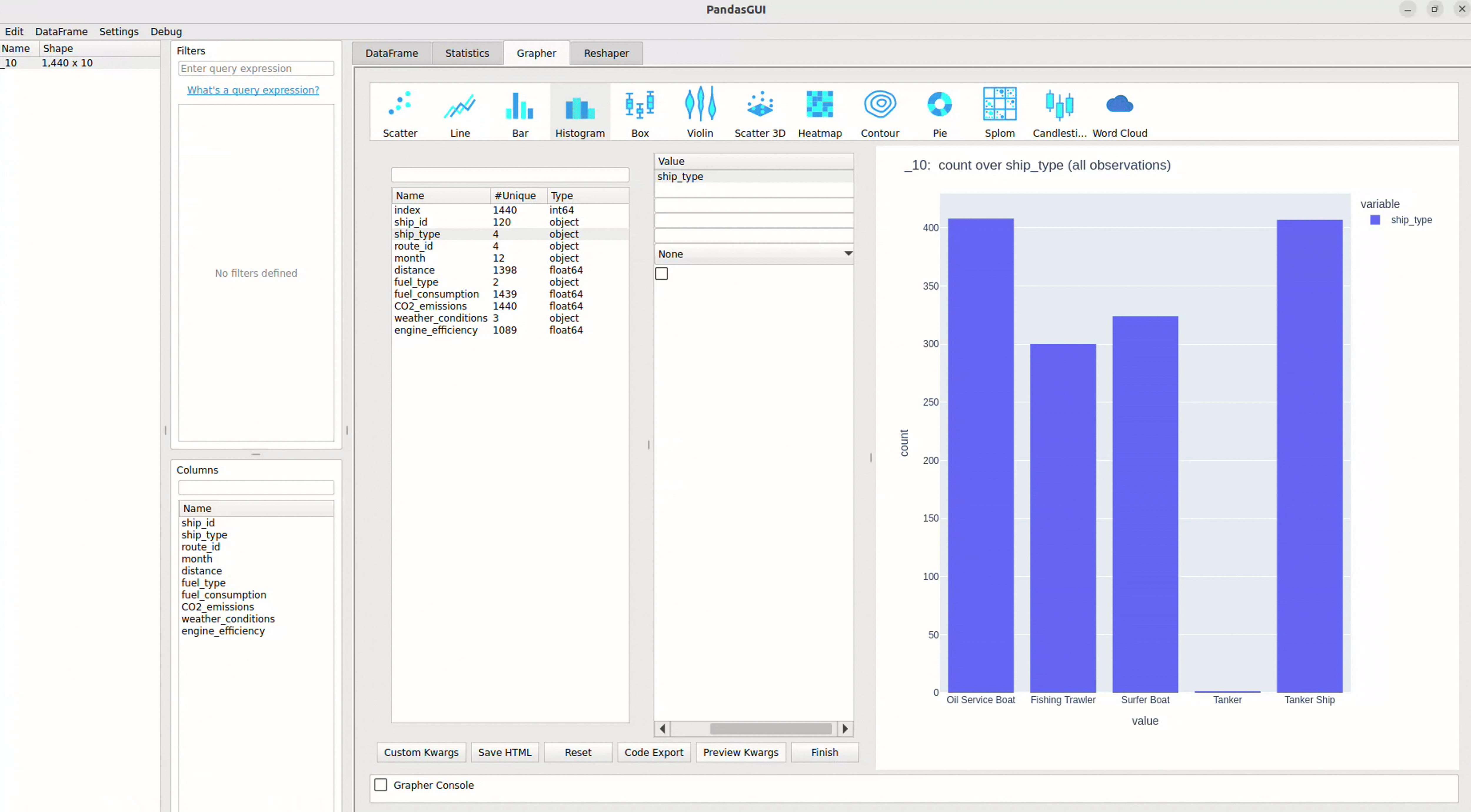Click the Surfer Boat bar in chart
Viewport: 1471px width, 812px height.
(x=1145, y=504)
